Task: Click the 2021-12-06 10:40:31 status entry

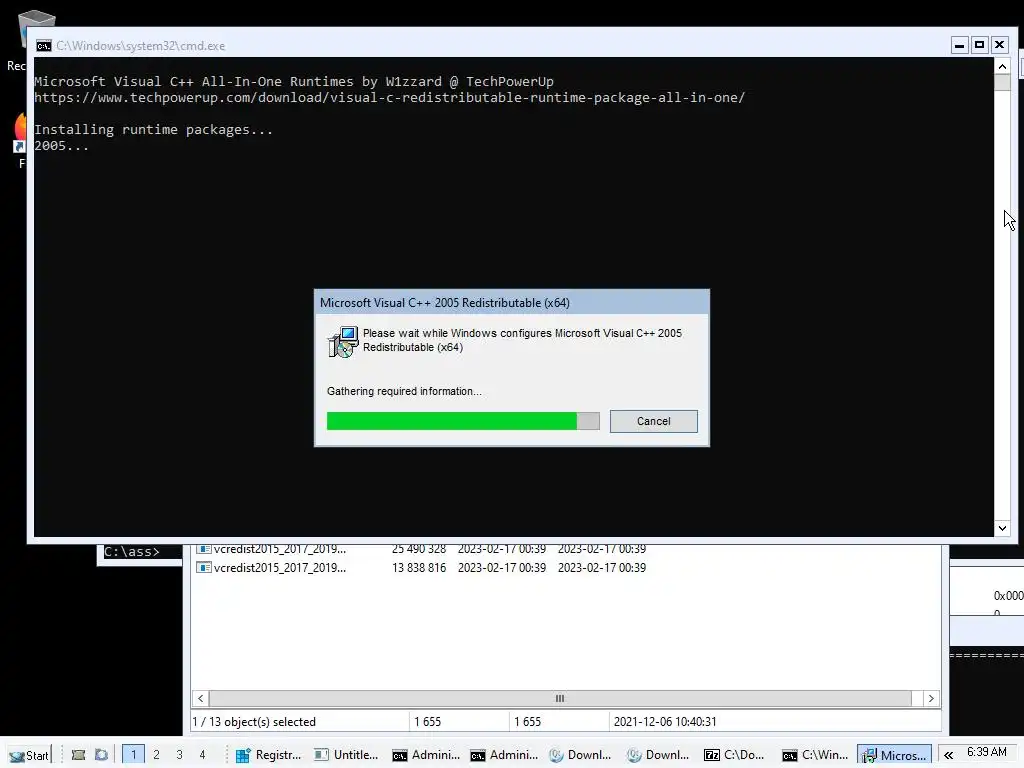Action: tap(665, 722)
